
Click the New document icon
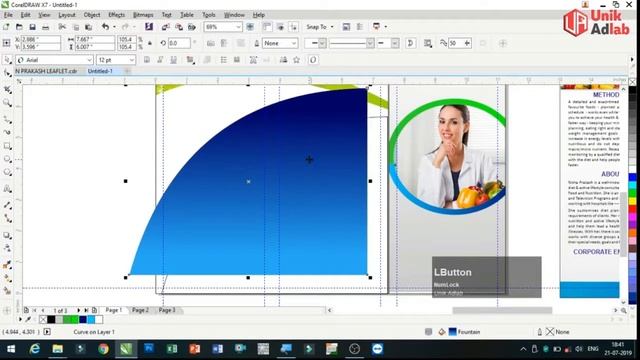click(x=6, y=27)
